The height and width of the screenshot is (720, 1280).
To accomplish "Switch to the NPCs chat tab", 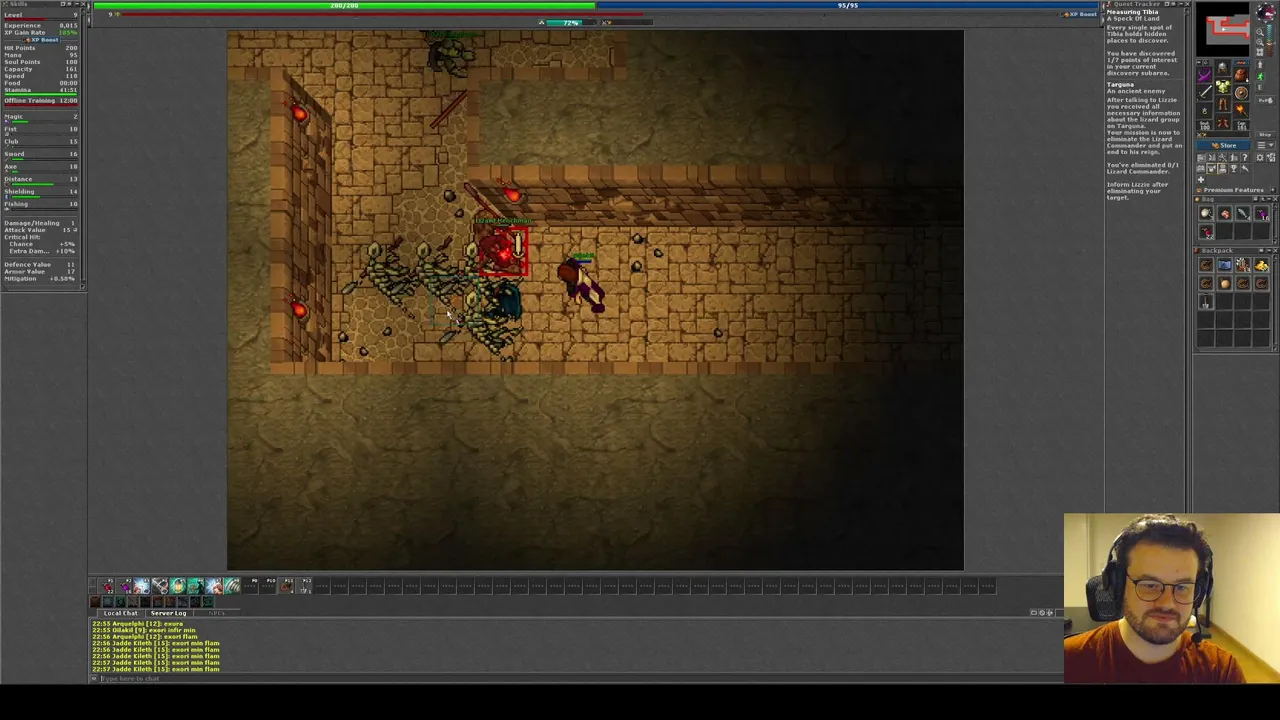I will click(x=217, y=613).
